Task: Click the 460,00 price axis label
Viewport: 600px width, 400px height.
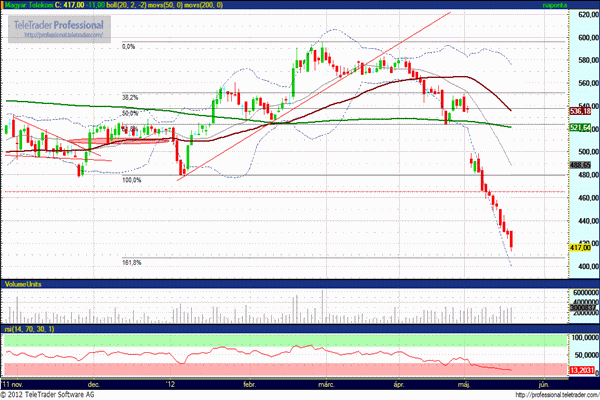Action: [x=589, y=198]
